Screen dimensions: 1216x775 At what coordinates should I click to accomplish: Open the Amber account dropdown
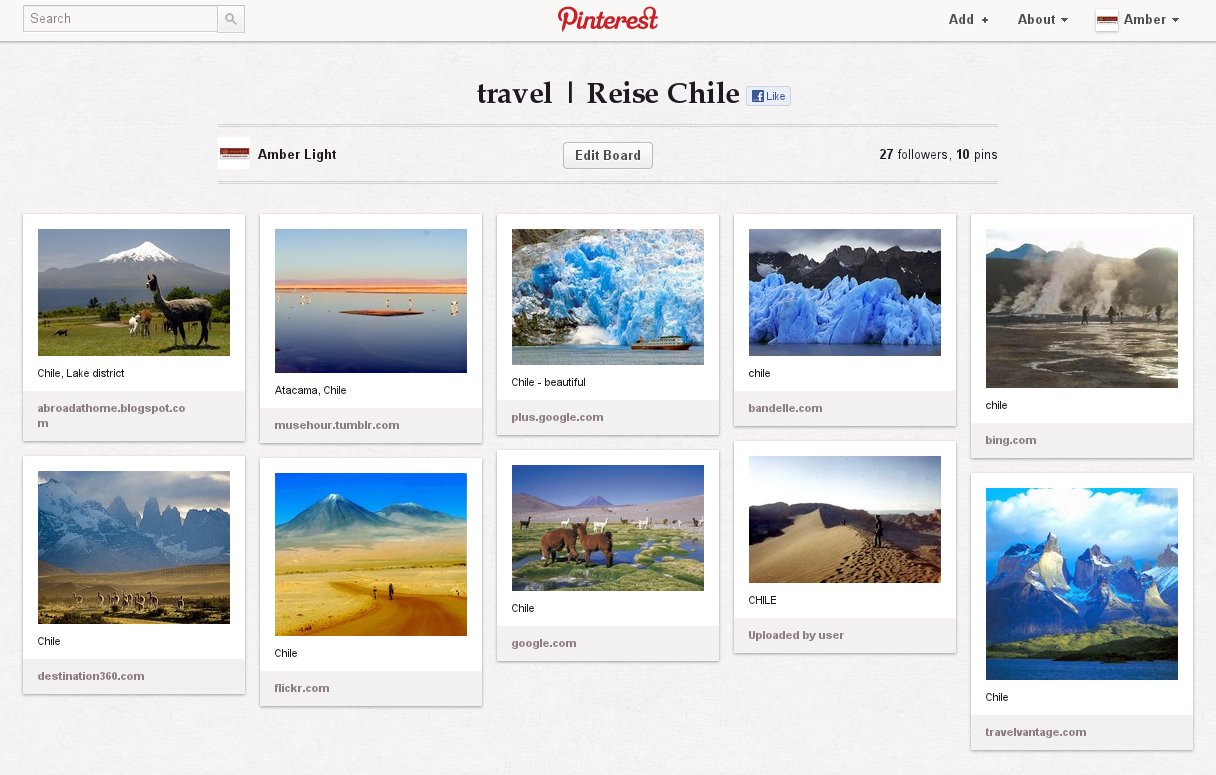pos(1152,20)
